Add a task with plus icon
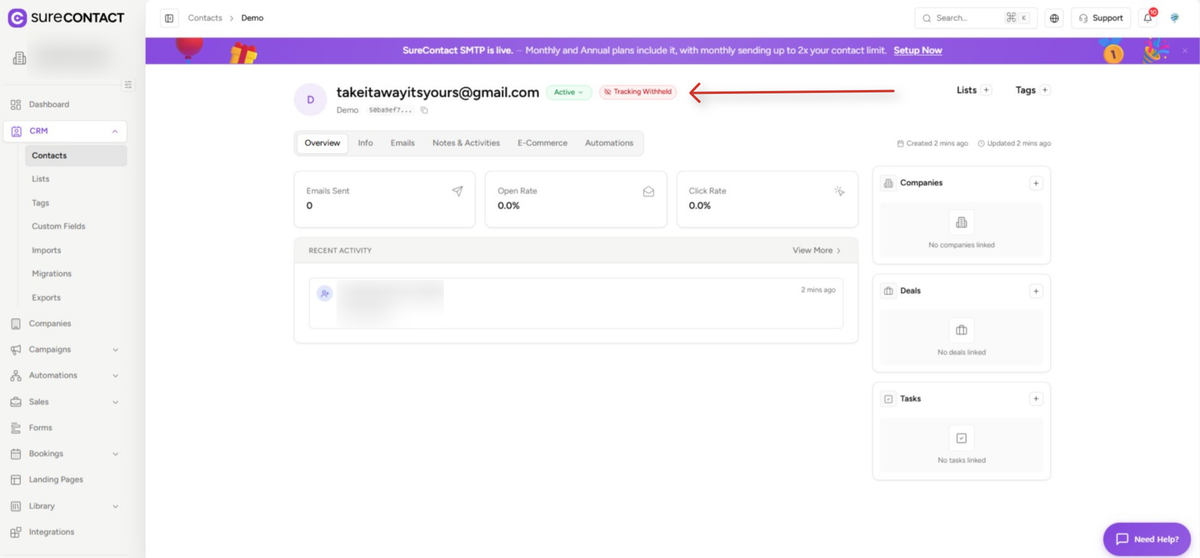1200x558 pixels. (x=1036, y=399)
